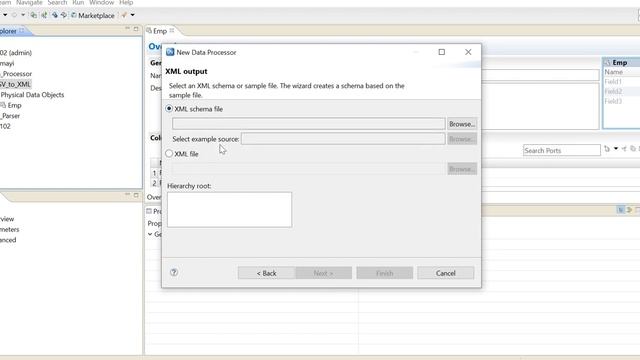640x360 pixels.
Task: Minimize the Explorer panel
Action: coord(127,29)
